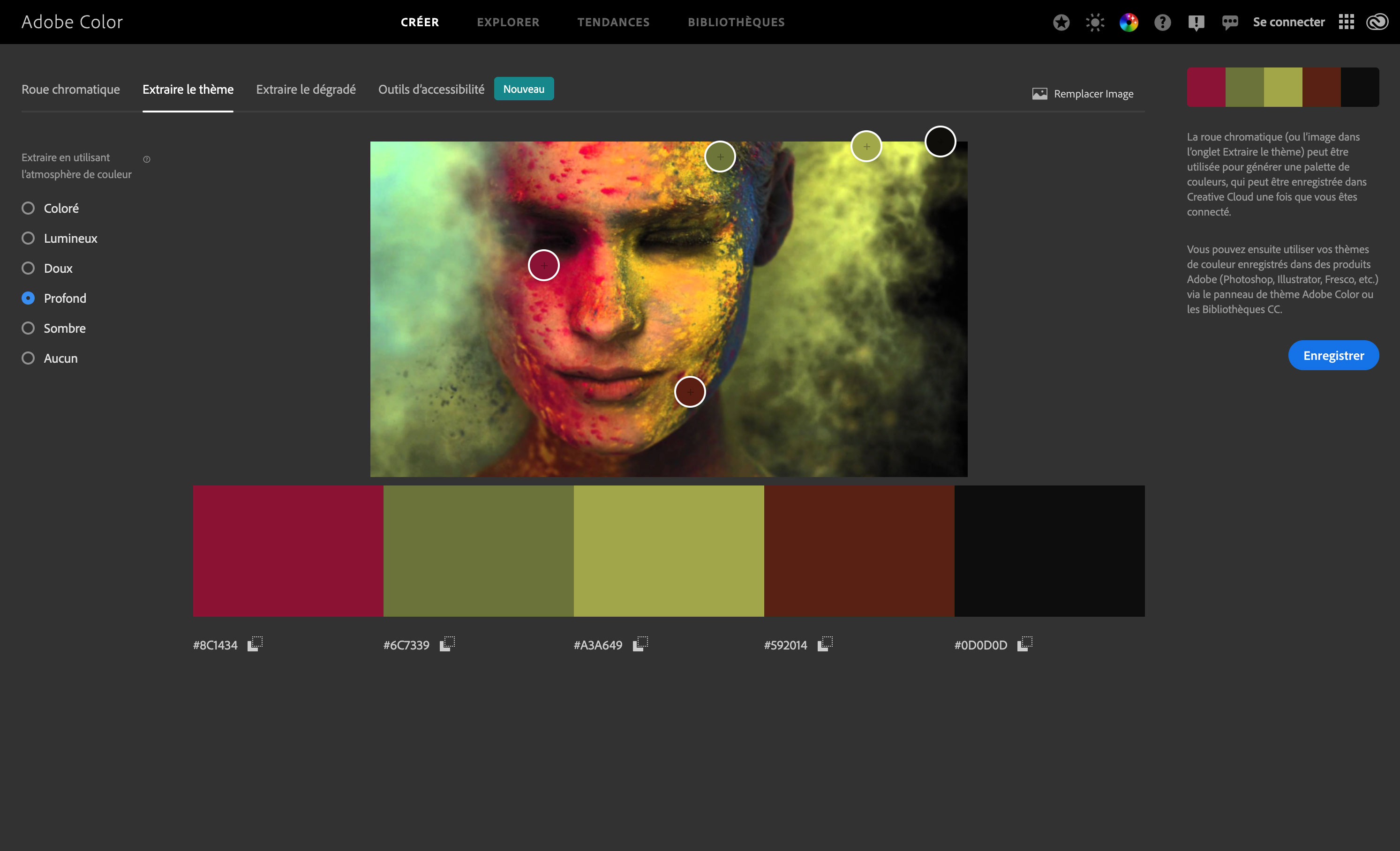Screen dimensions: 1400x851
Task: Open the Explorer menu item
Action: [508, 22]
